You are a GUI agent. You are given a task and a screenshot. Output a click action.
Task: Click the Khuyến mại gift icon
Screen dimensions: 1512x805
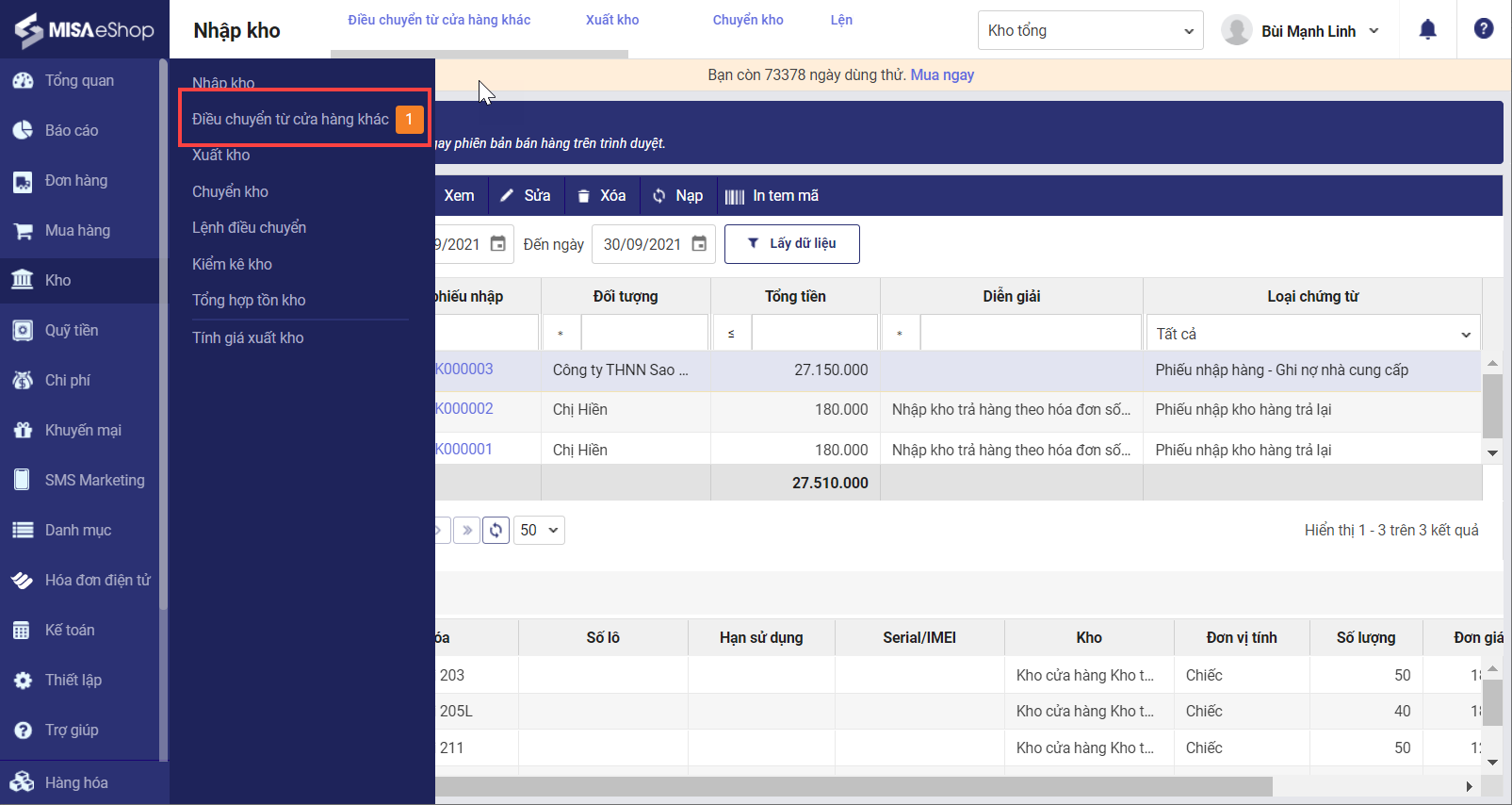23,431
